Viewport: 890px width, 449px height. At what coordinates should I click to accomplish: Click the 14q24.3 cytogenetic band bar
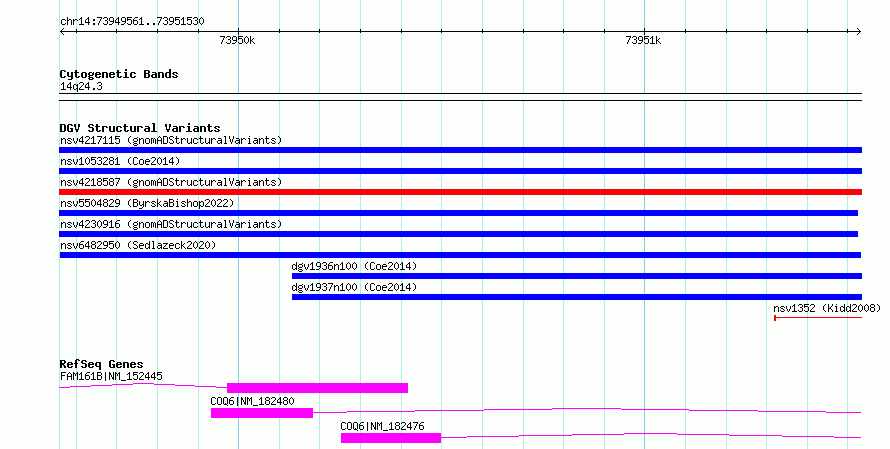coord(460,97)
